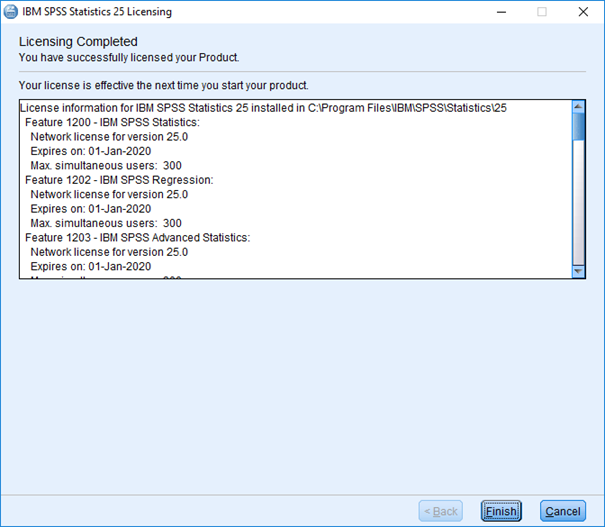Click 'Network license for version 25.0' under Feature 1203
The image size is (605, 527).
(x=109, y=252)
